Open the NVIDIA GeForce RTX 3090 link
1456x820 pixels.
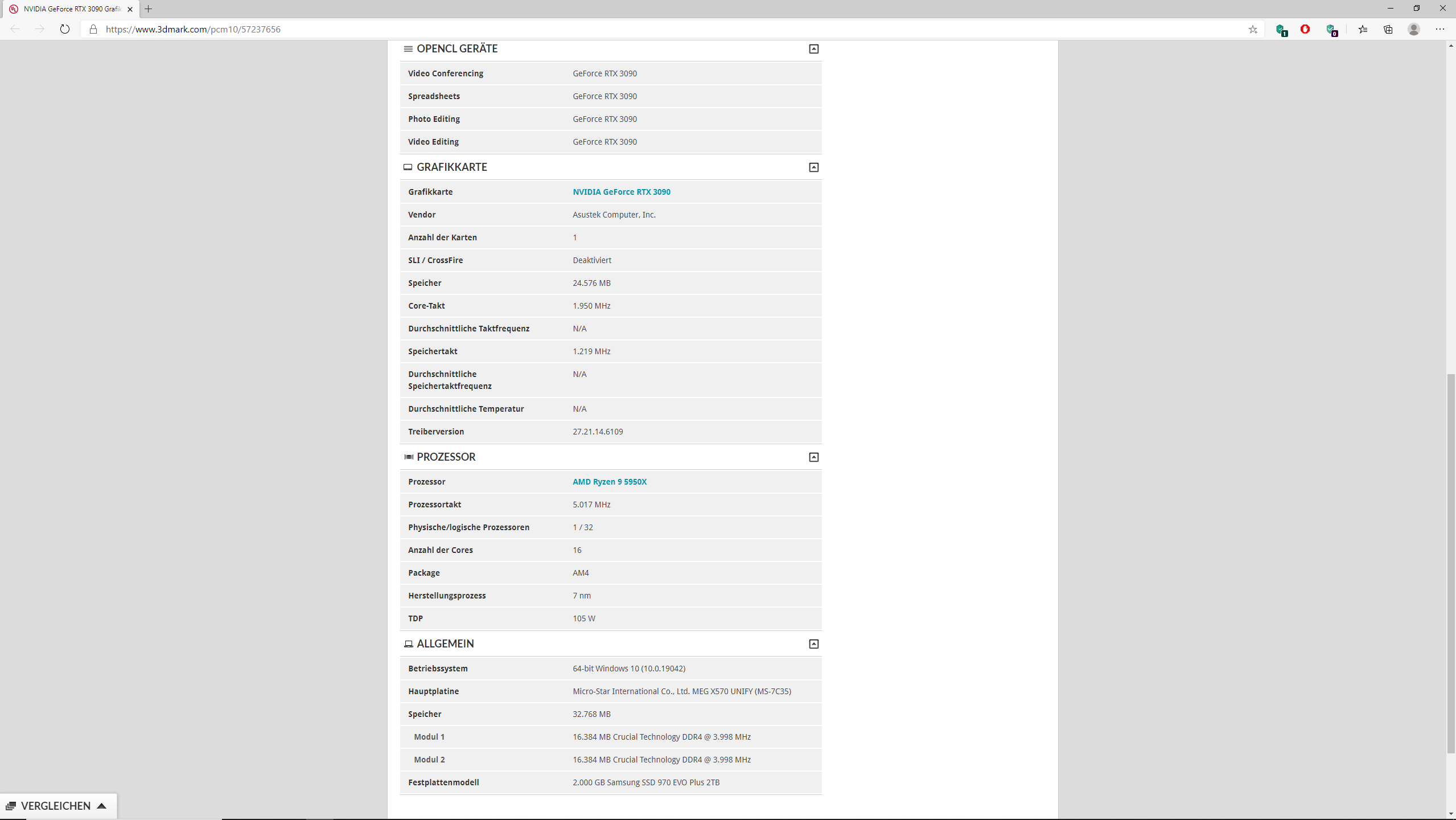pyautogui.click(x=621, y=192)
